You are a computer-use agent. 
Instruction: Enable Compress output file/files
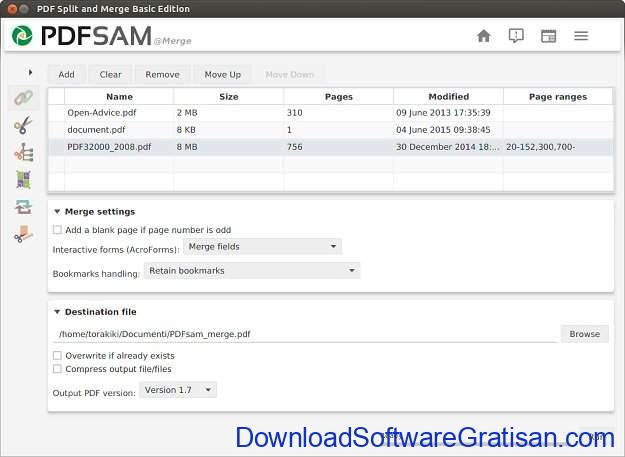click(57, 369)
